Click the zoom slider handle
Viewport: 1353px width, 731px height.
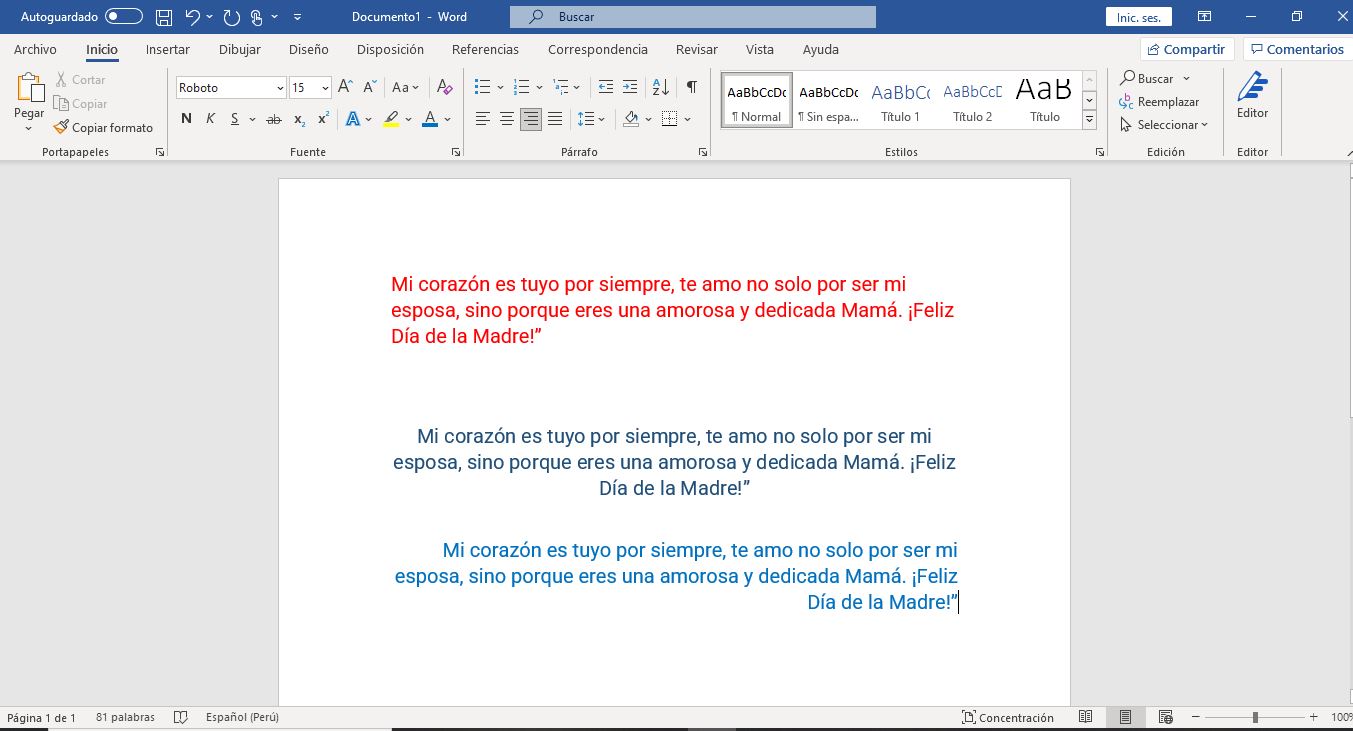(1255, 717)
